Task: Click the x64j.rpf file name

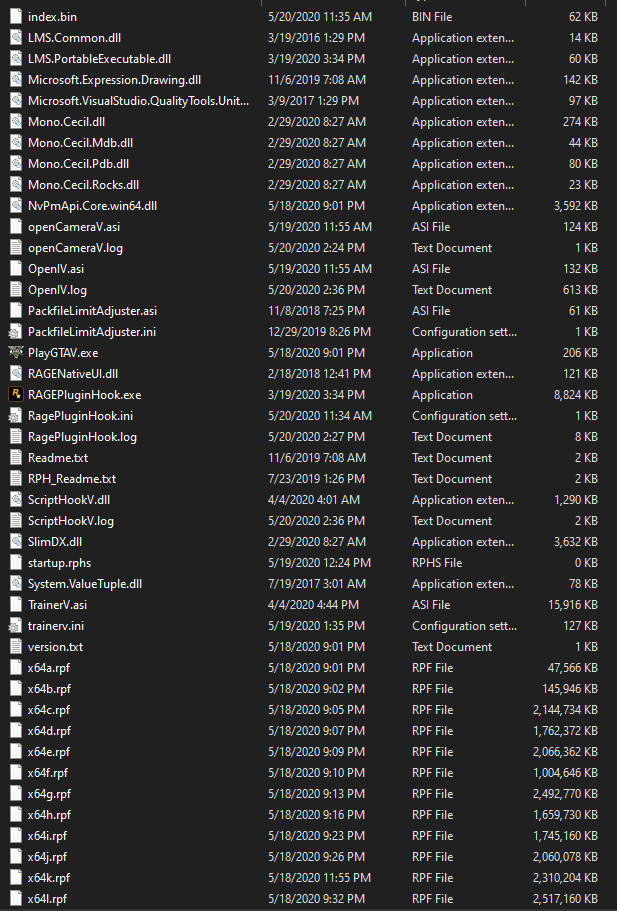Action: click(x=48, y=856)
